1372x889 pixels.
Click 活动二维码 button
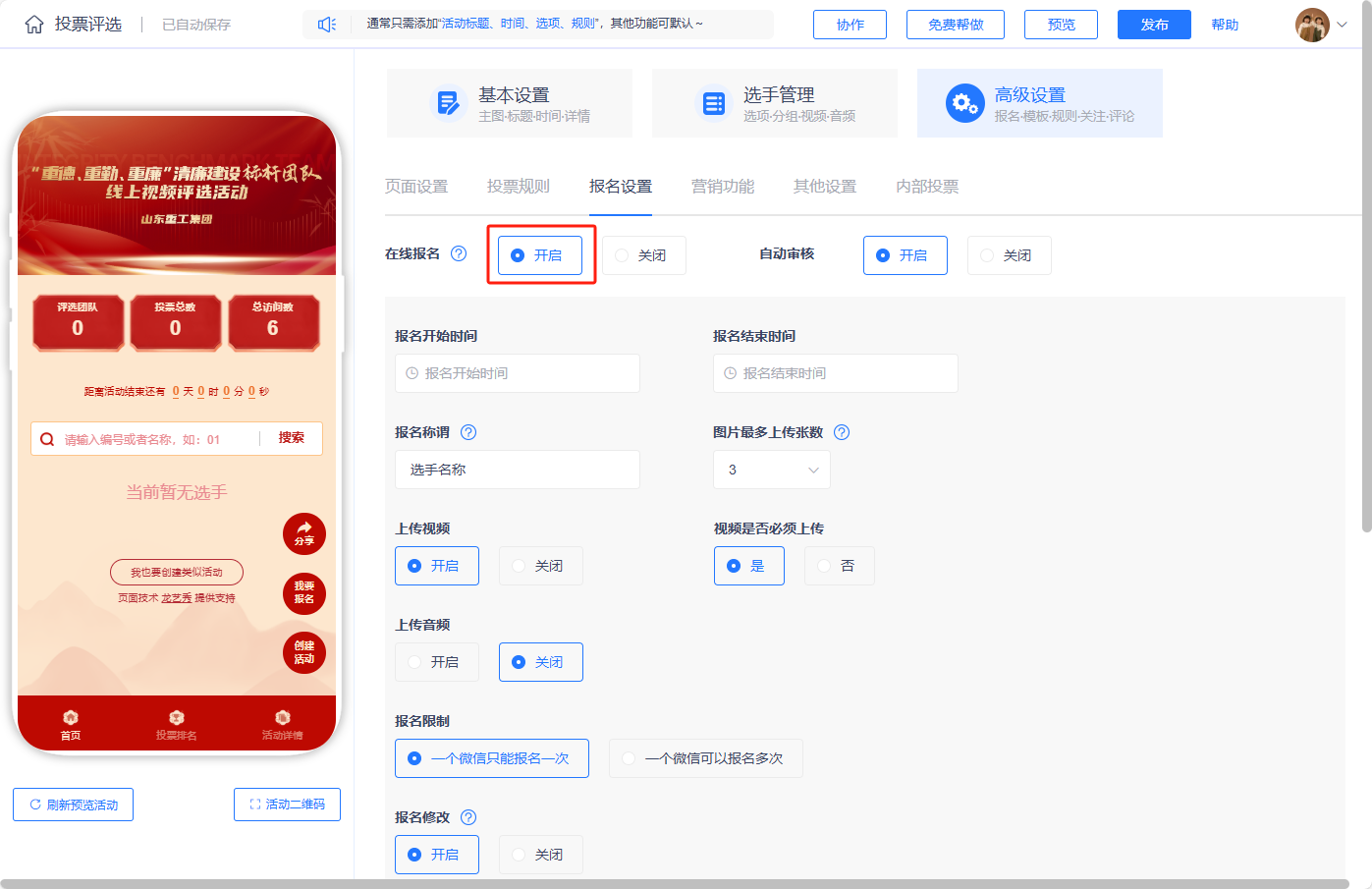[x=287, y=805]
